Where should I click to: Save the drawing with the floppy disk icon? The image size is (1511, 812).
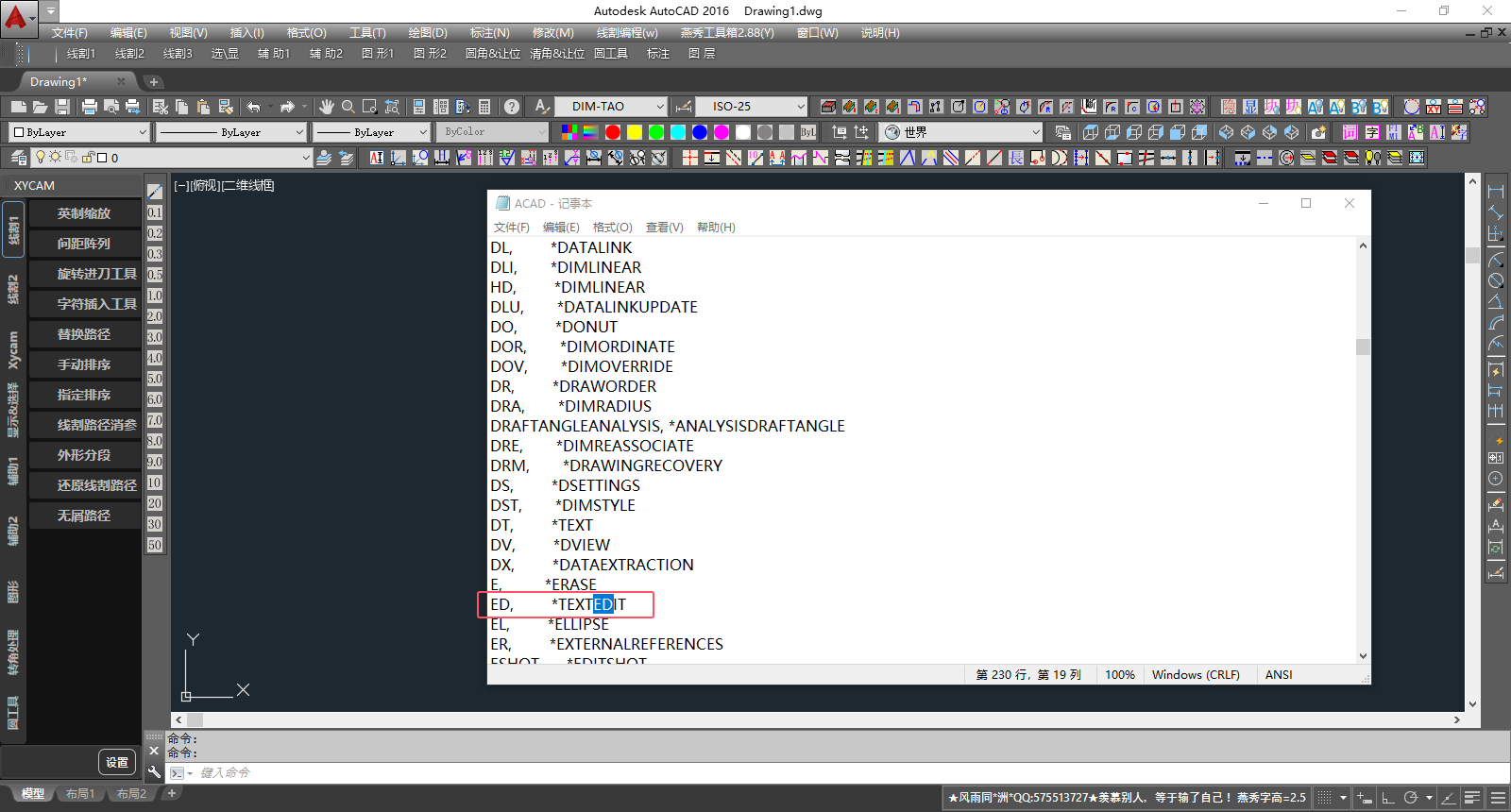tap(62, 107)
